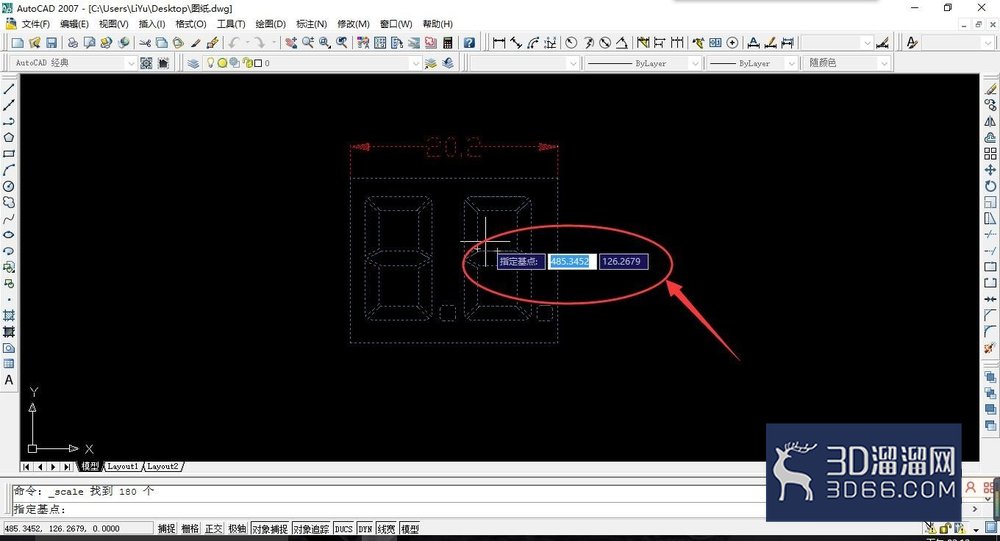This screenshot has height=541, width=1000.
Task: Select the Move tool in modify toolbar
Action: click(x=990, y=170)
